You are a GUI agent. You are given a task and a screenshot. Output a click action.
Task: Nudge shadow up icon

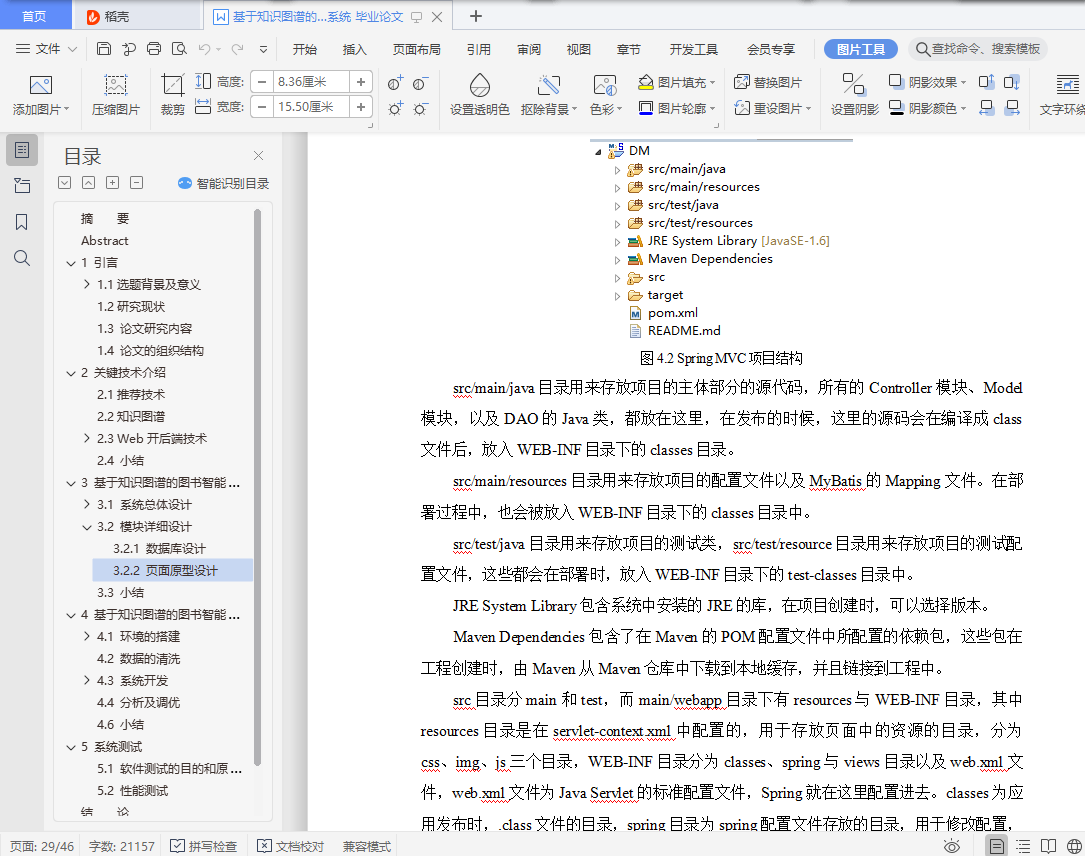pyautogui.click(x=986, y=82)
